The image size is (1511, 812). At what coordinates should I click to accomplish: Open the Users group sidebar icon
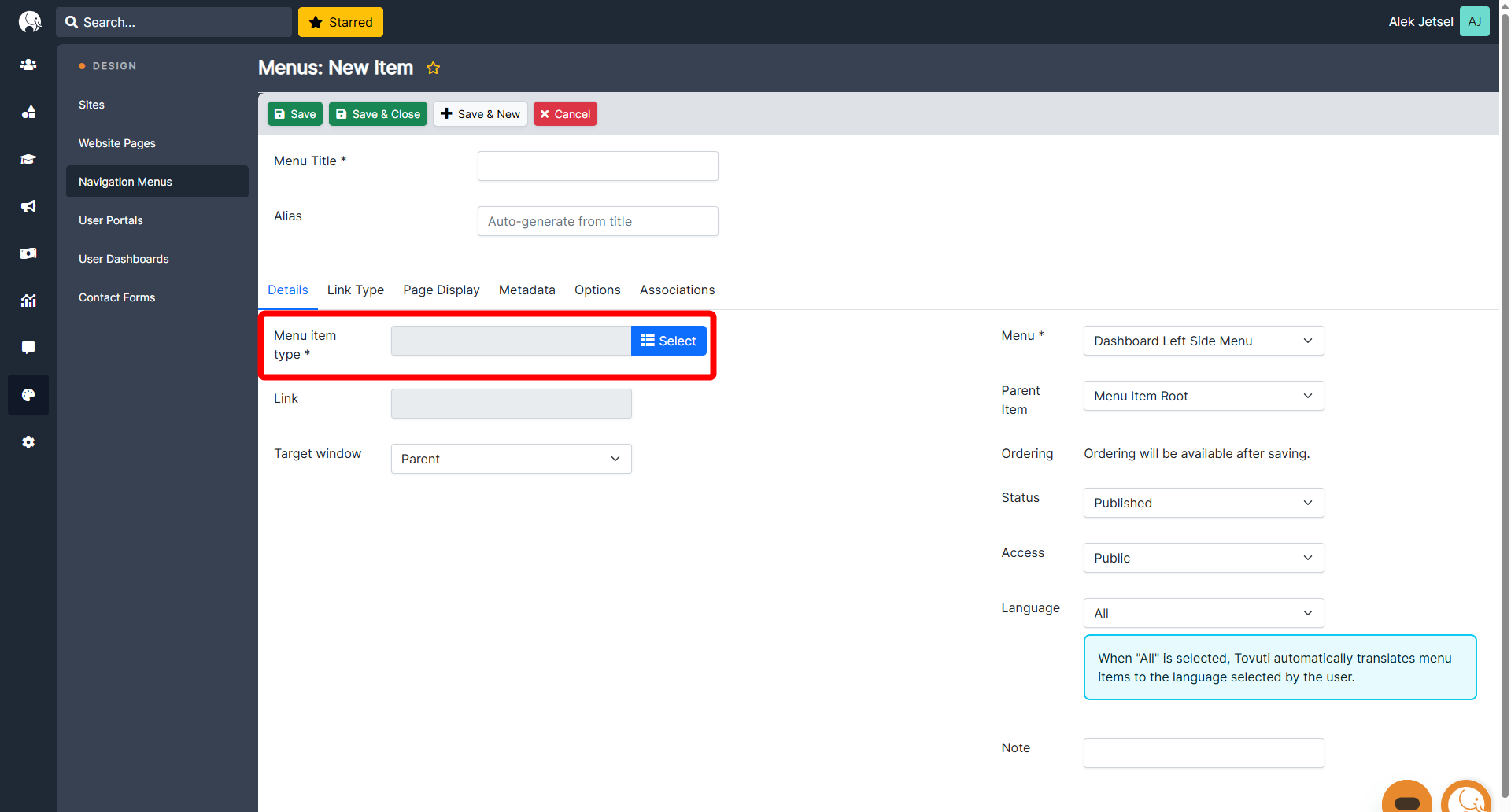[28, 65]
